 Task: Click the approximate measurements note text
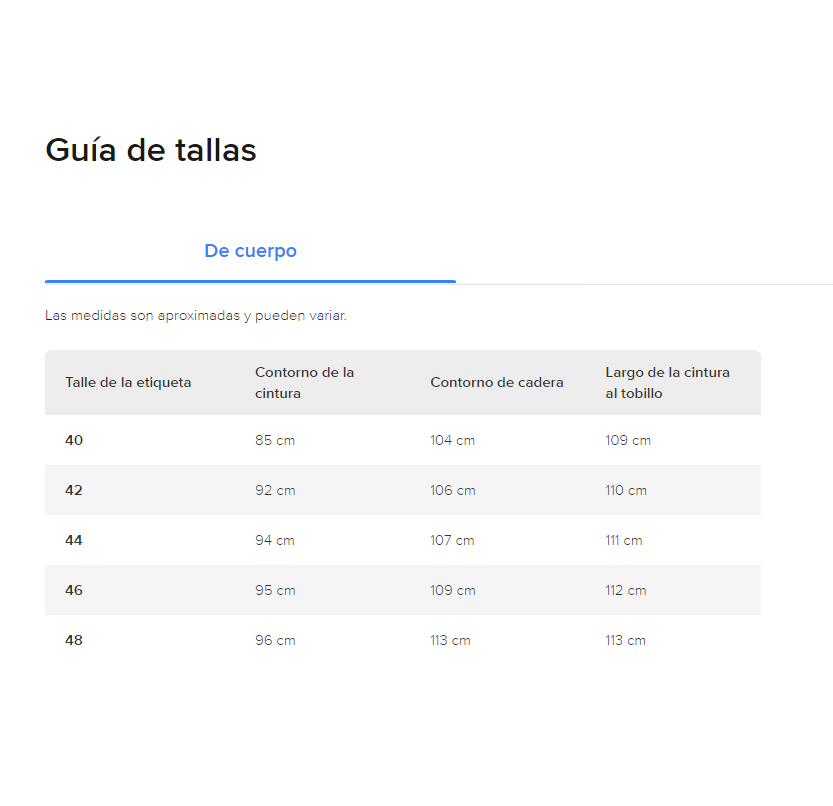[196, 315]
